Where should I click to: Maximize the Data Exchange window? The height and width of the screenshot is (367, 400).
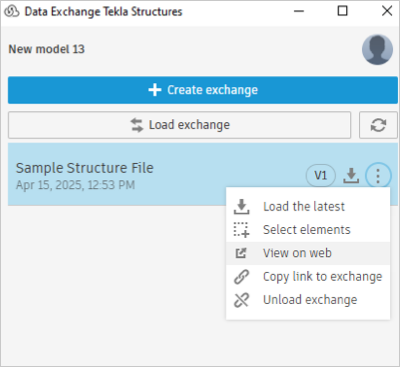343,11
